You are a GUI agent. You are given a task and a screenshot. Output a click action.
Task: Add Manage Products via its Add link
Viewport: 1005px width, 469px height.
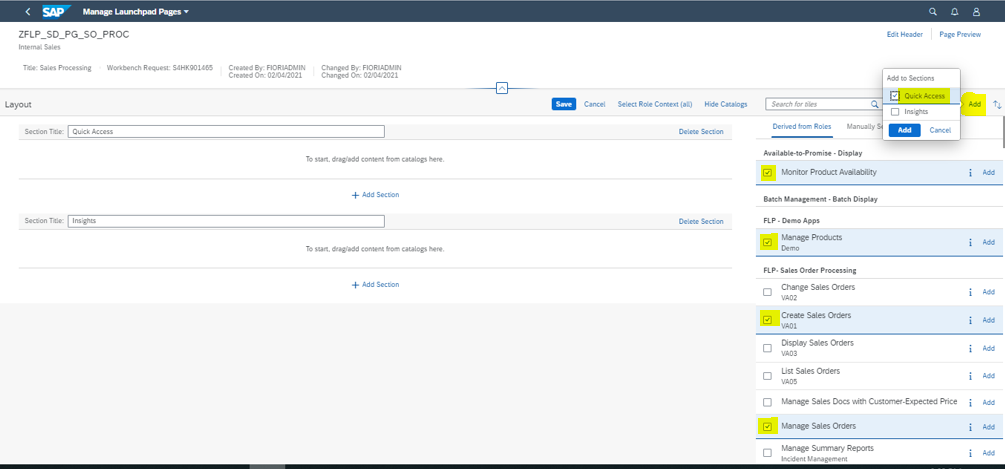(989, 242)
